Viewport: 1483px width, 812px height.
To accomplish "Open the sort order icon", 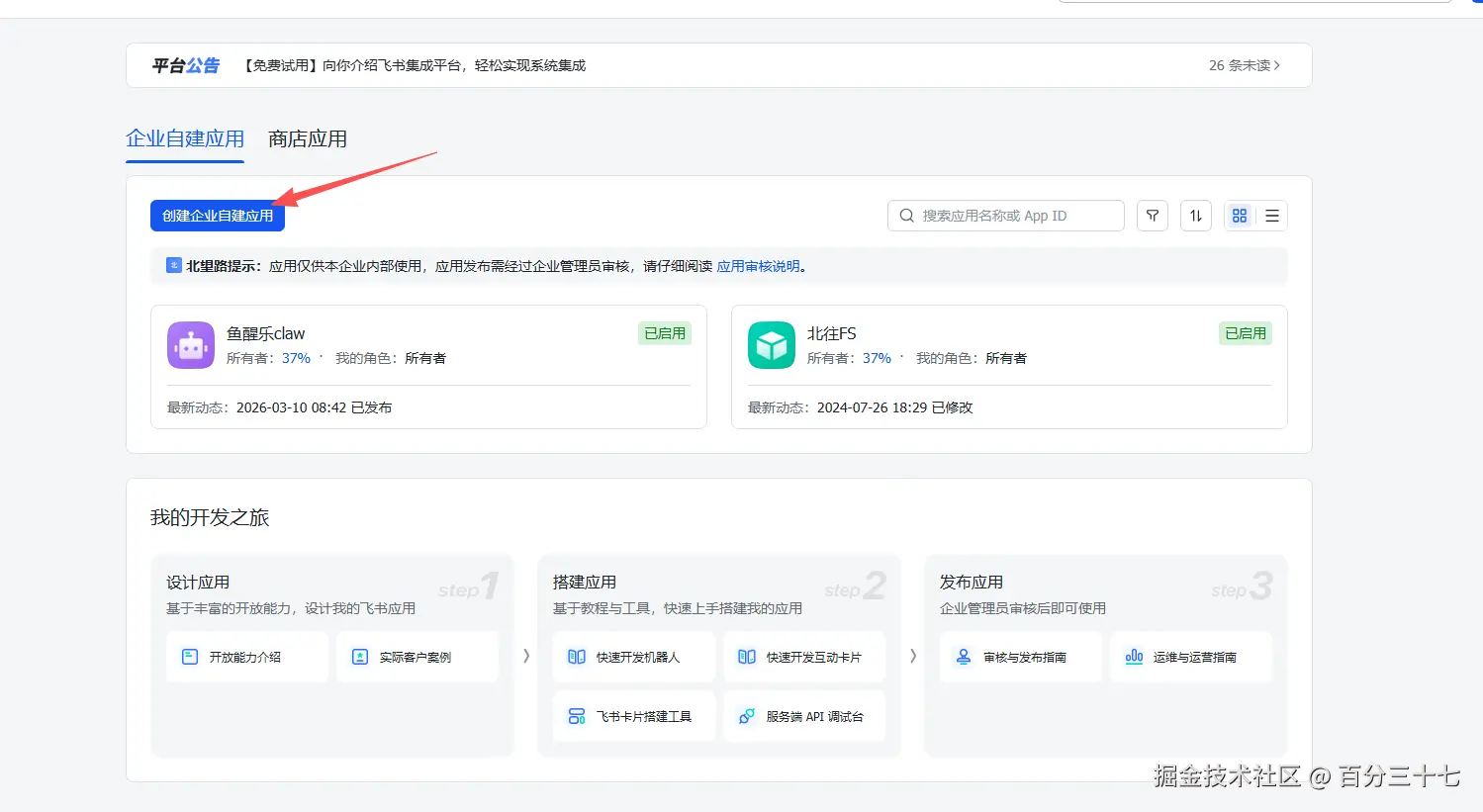I will point(1196,216).
